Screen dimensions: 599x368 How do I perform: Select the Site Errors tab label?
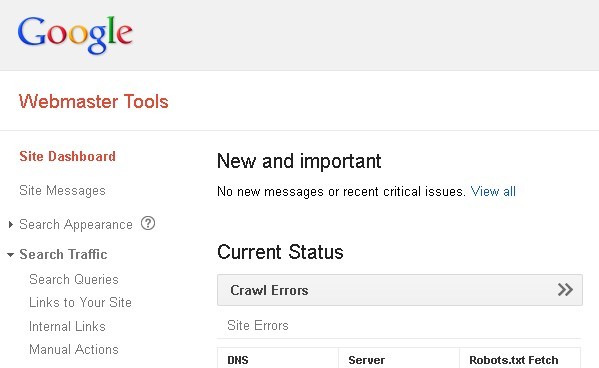coord(258,325)
